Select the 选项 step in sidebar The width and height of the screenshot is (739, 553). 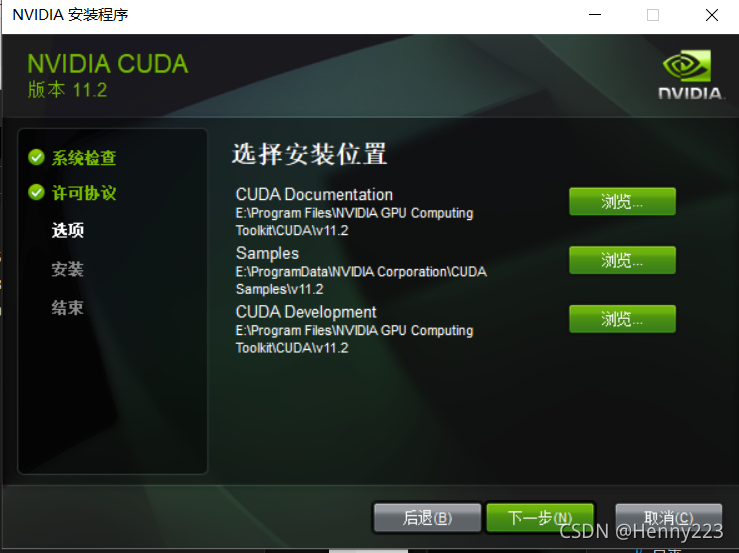tap(67, 230)
